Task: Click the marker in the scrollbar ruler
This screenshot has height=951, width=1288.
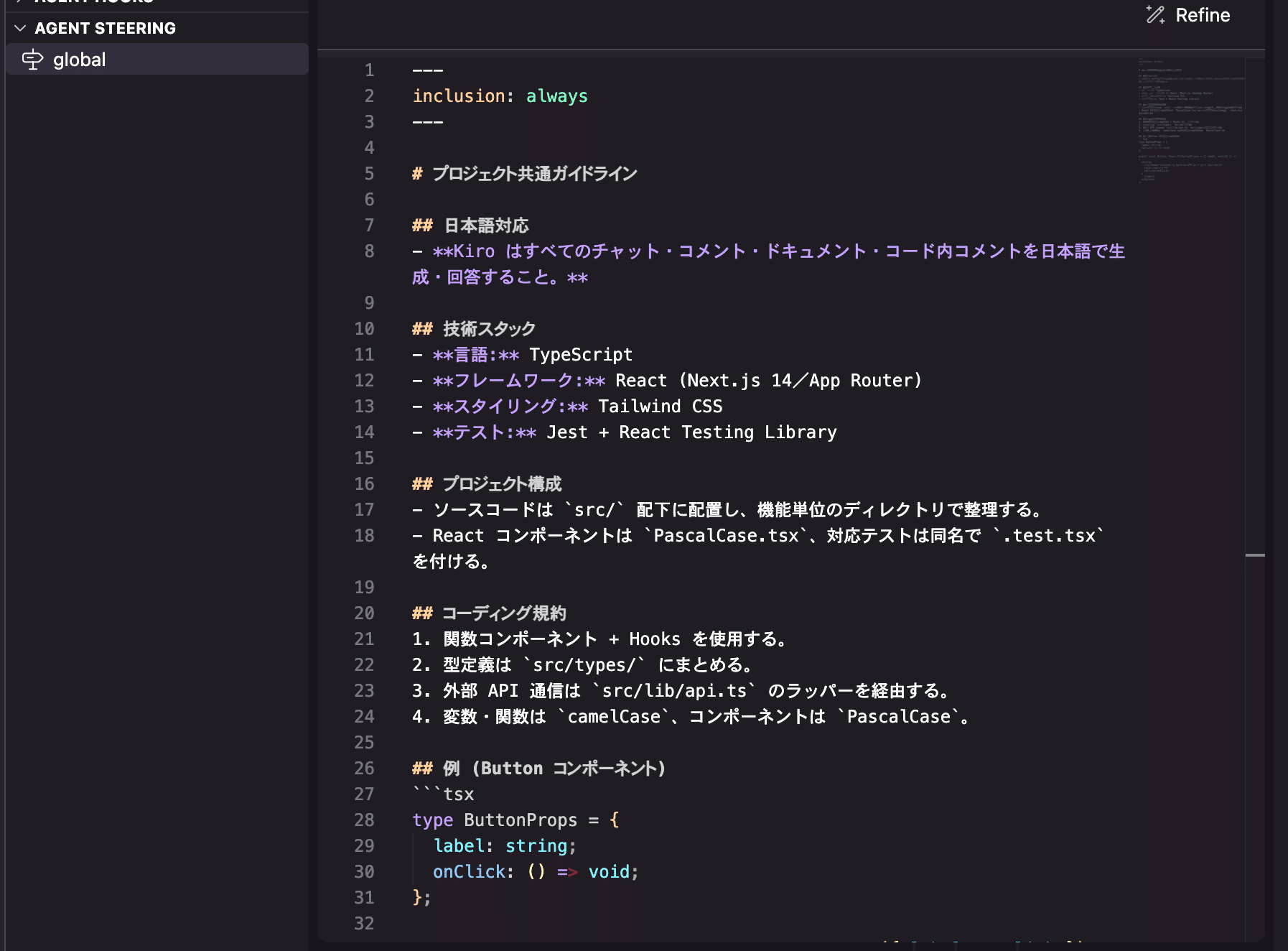Action: [x=1254, y=555]
